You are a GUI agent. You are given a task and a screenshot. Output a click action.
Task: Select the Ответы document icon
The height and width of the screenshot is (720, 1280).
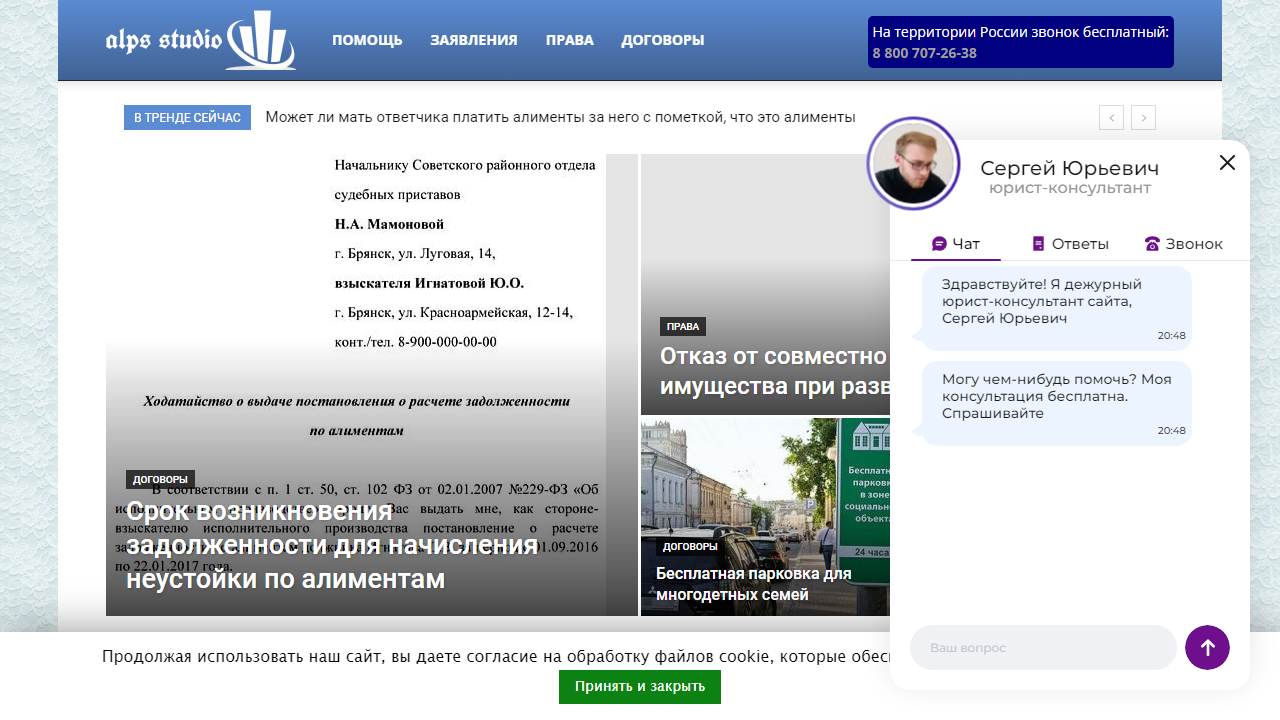(x=1037, y=243)
